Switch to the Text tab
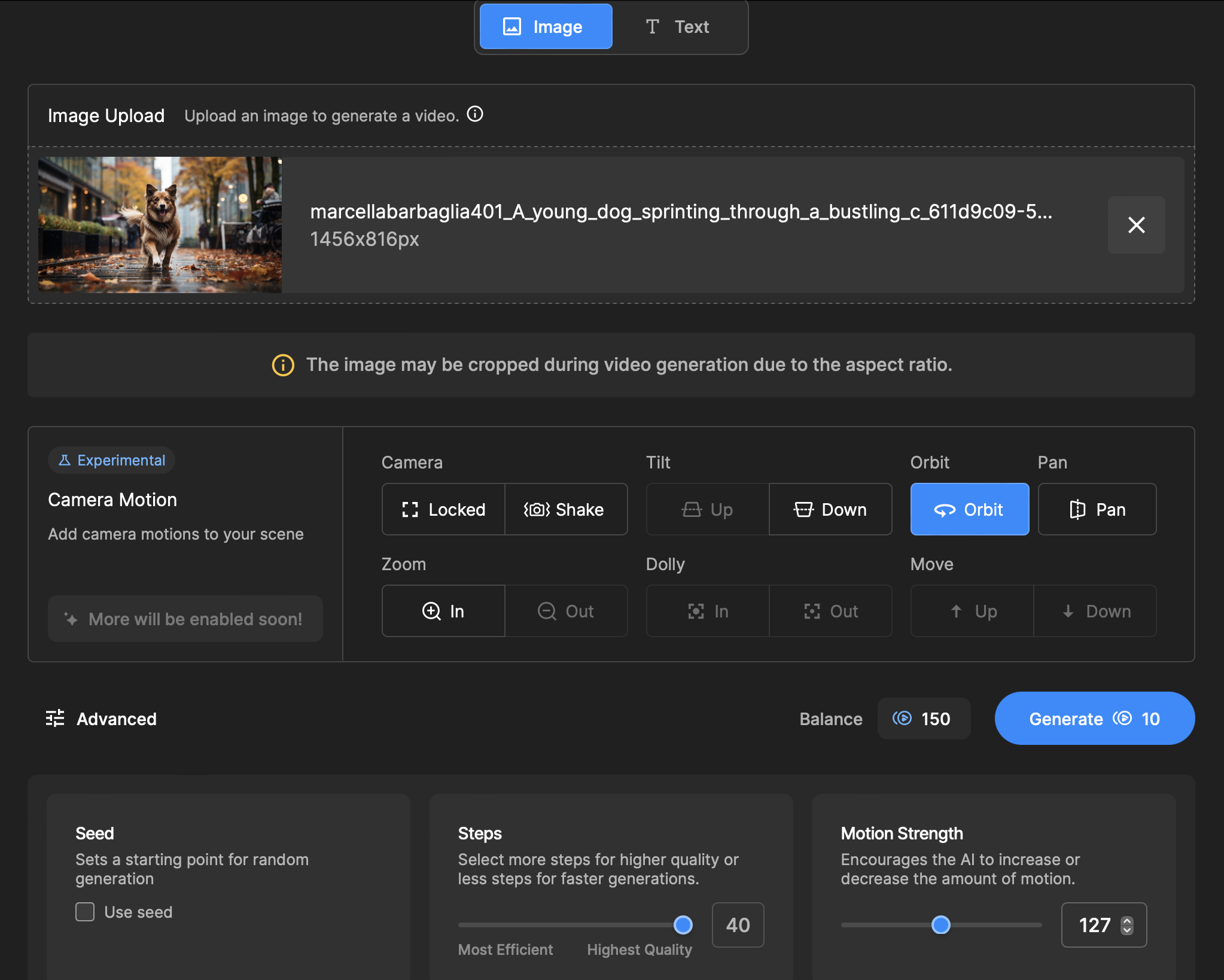 point(678,27)
